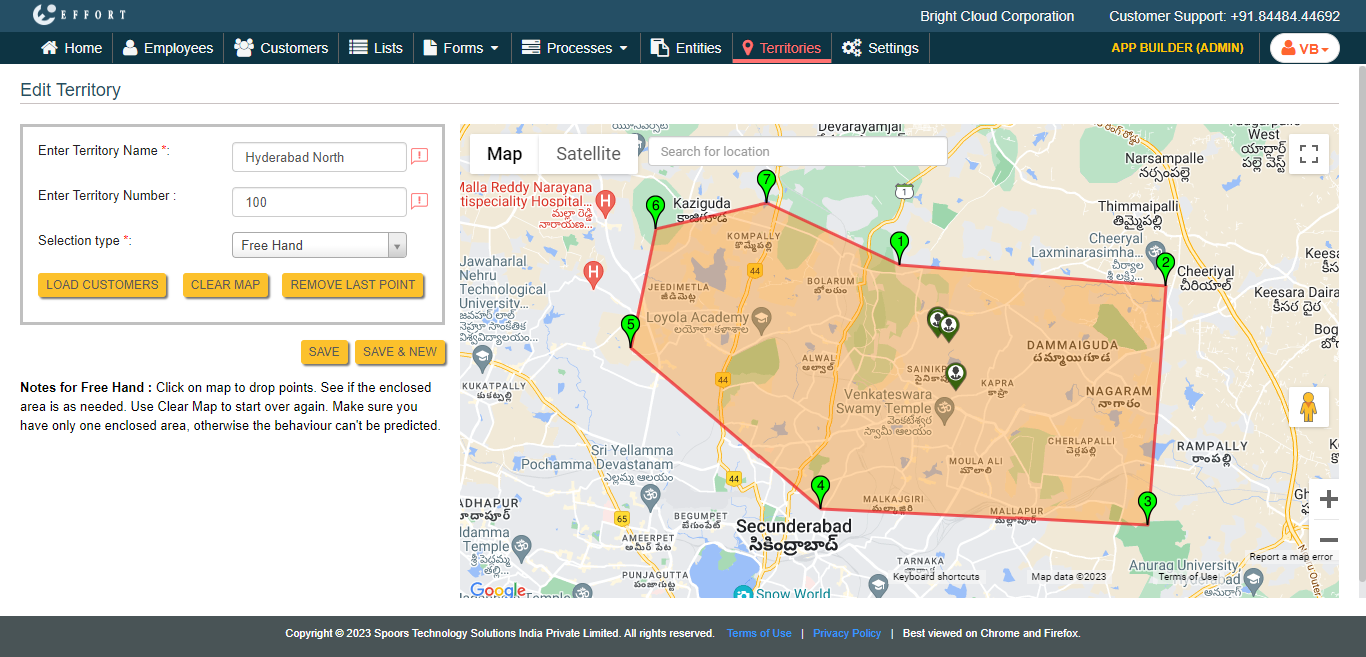
Task: Click the warning icon beside Territory Number
Action: click(420, 201)
